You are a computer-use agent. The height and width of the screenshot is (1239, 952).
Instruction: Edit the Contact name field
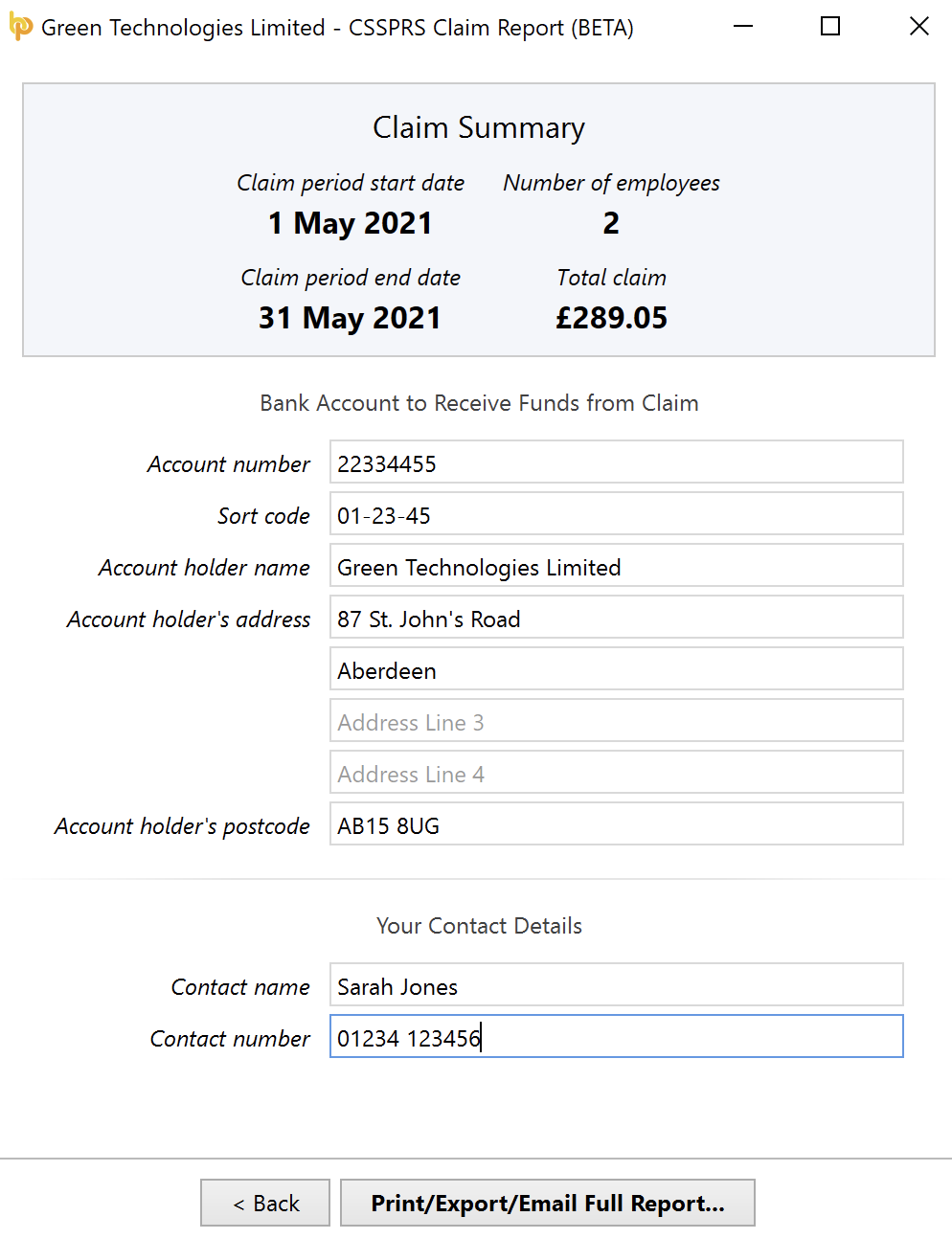pyautogui.click(x=617, y=985)
